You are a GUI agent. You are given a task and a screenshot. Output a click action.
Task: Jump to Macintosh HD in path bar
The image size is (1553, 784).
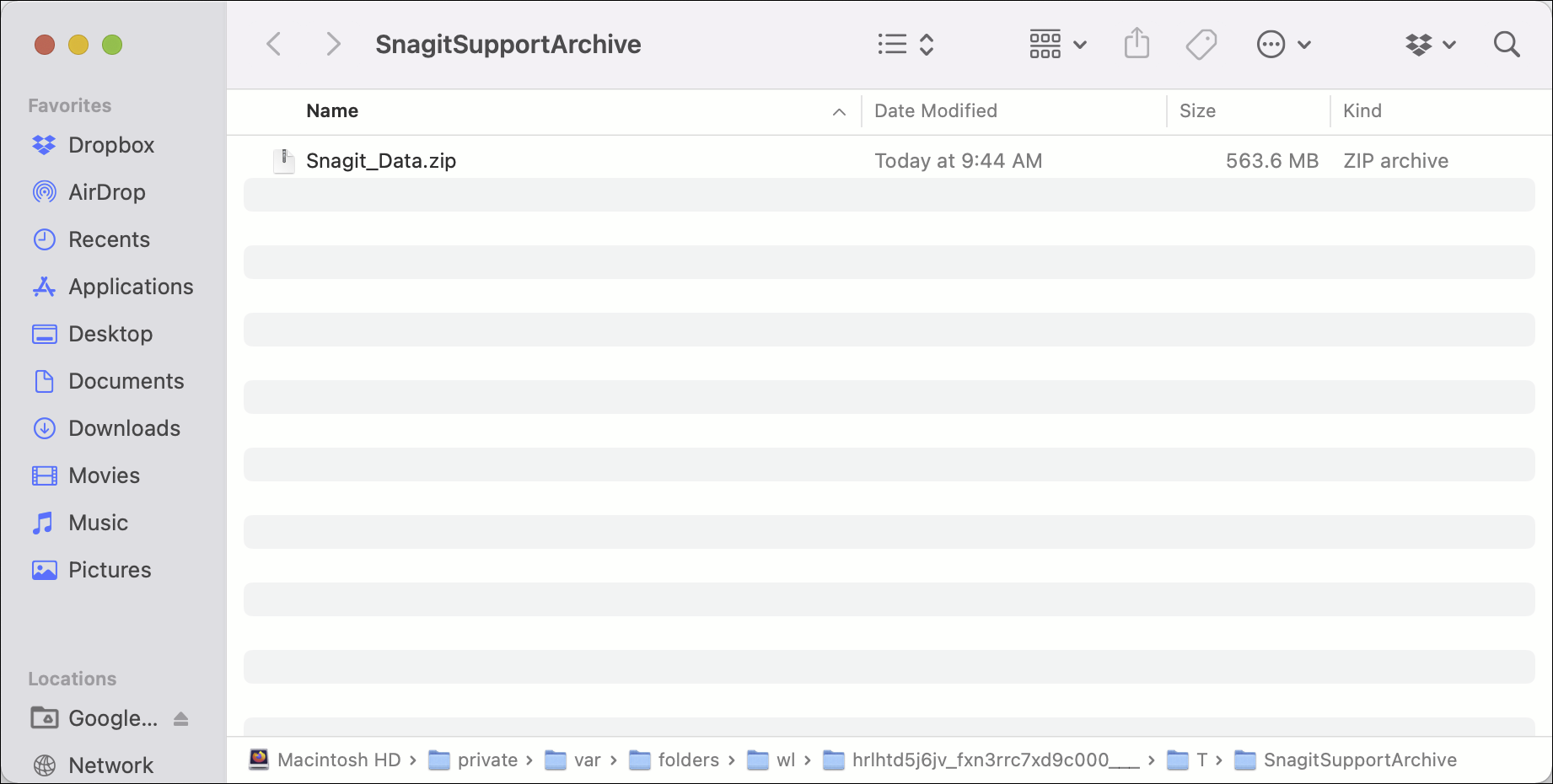[338, 760]
